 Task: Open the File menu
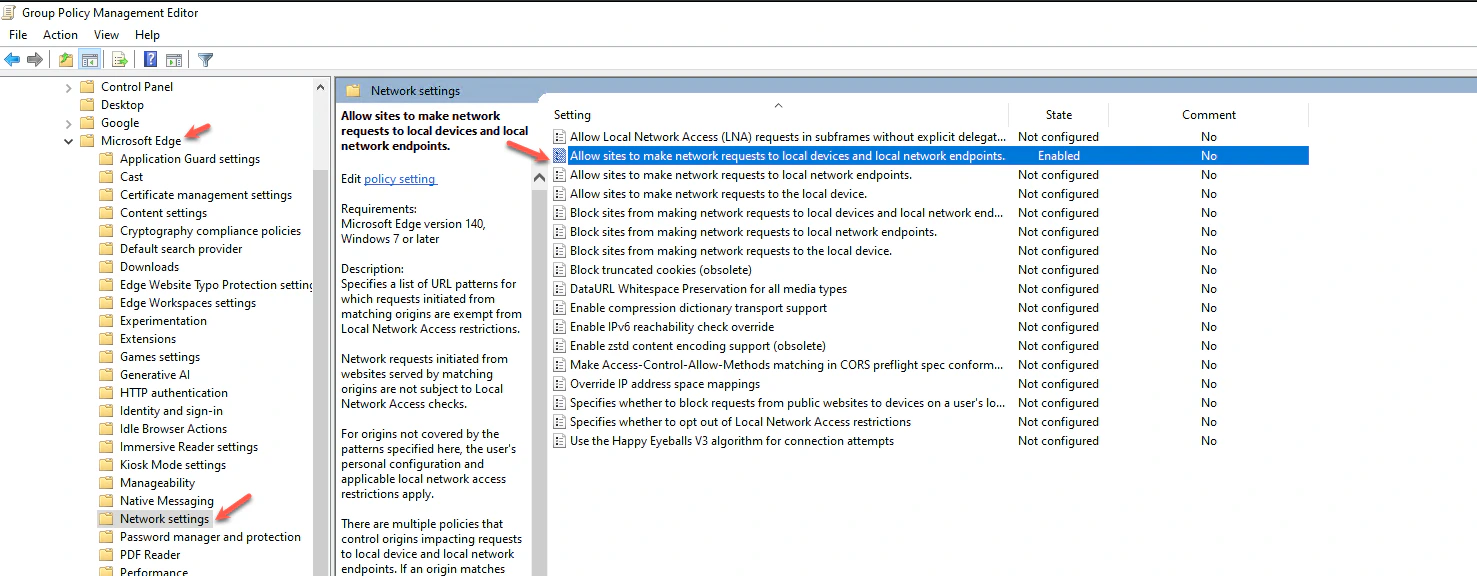(x=18, y=35)
